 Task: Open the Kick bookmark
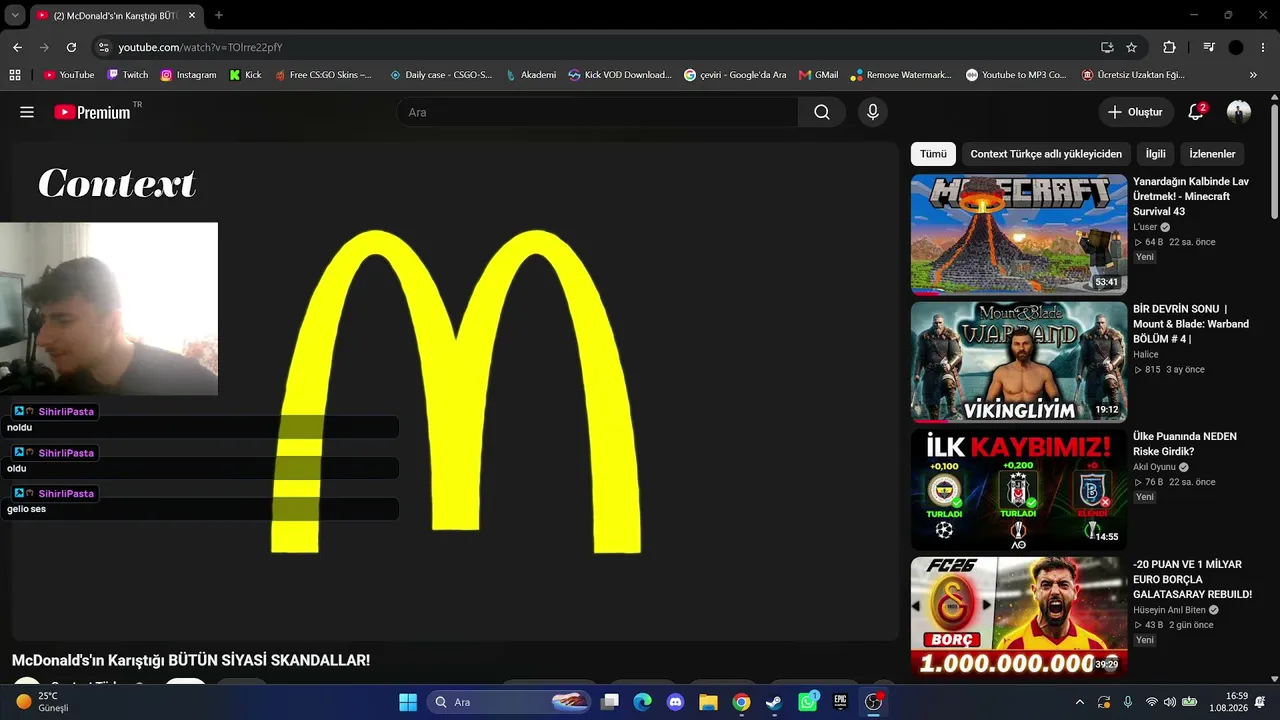coord(246,75)
